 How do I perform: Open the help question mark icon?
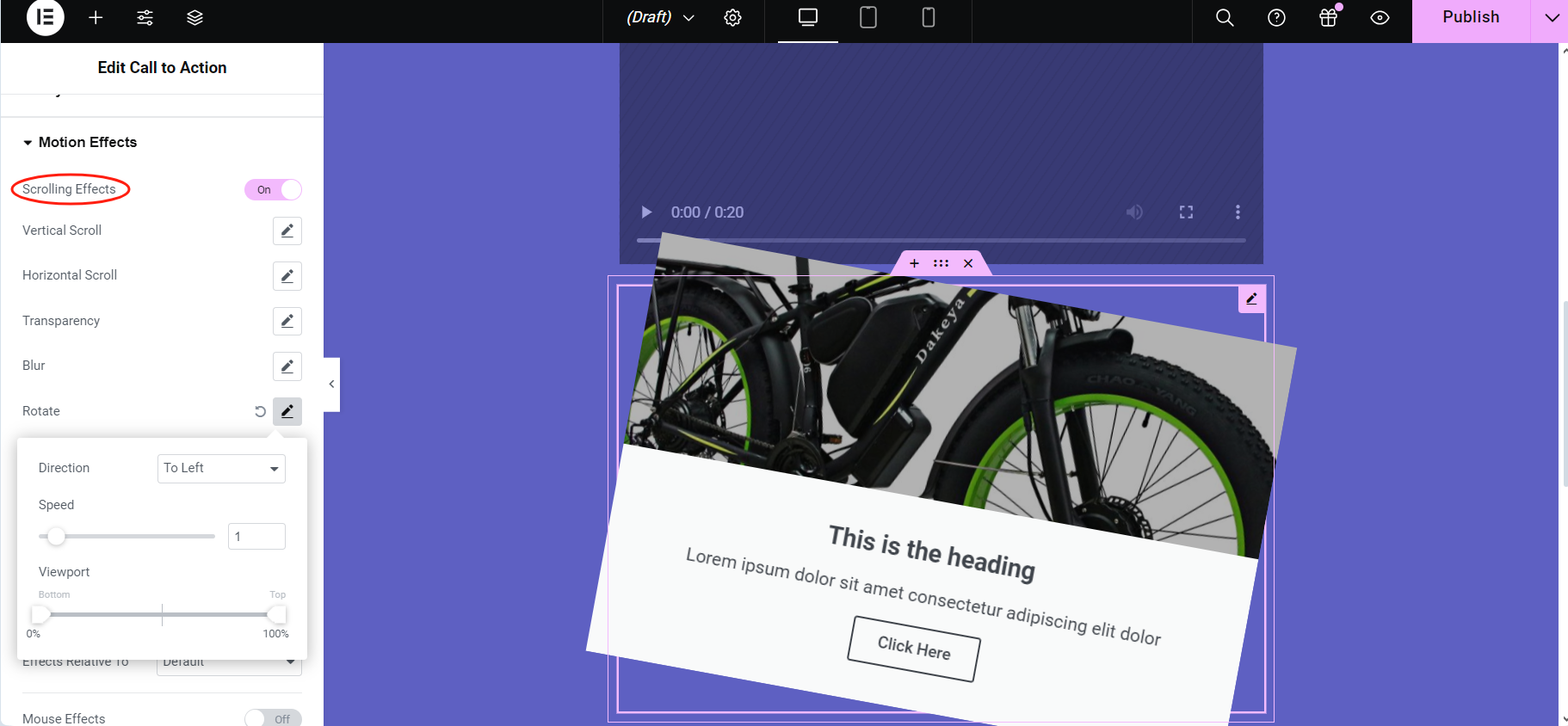(1276, 17)
